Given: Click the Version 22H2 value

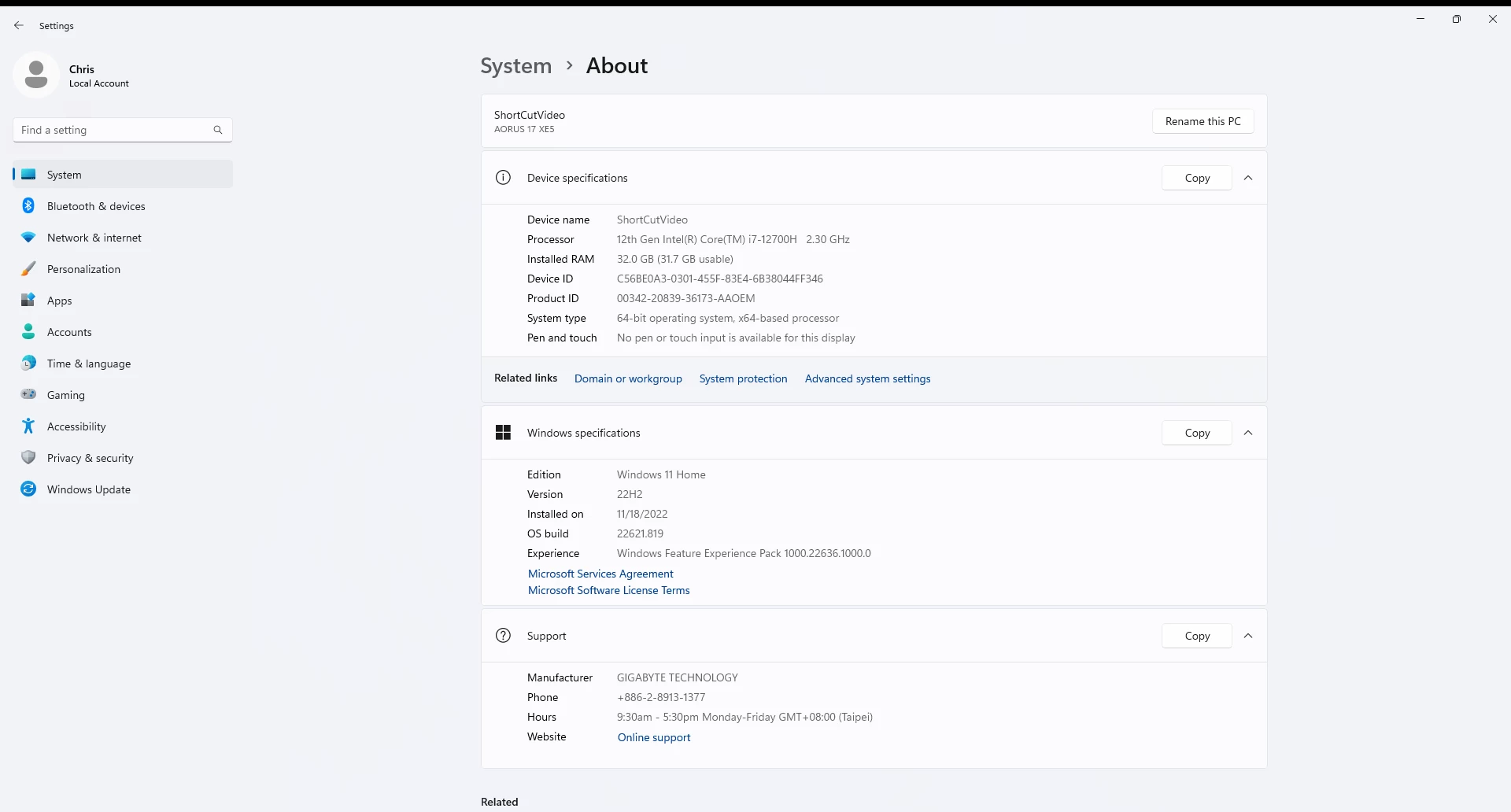Looking at the screenshot, I should coord(630,494).
